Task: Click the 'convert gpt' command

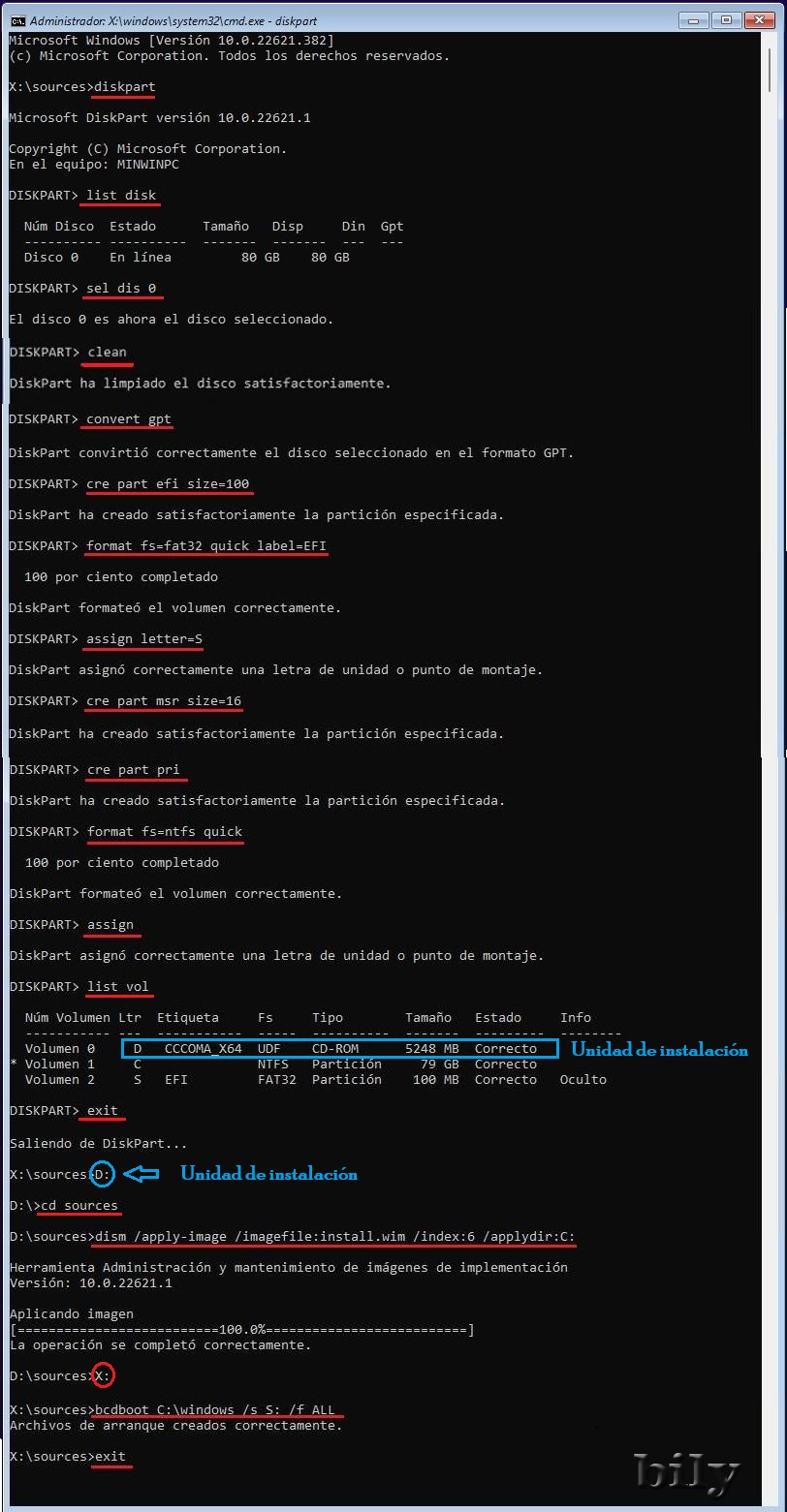Action: click(129, 419)
